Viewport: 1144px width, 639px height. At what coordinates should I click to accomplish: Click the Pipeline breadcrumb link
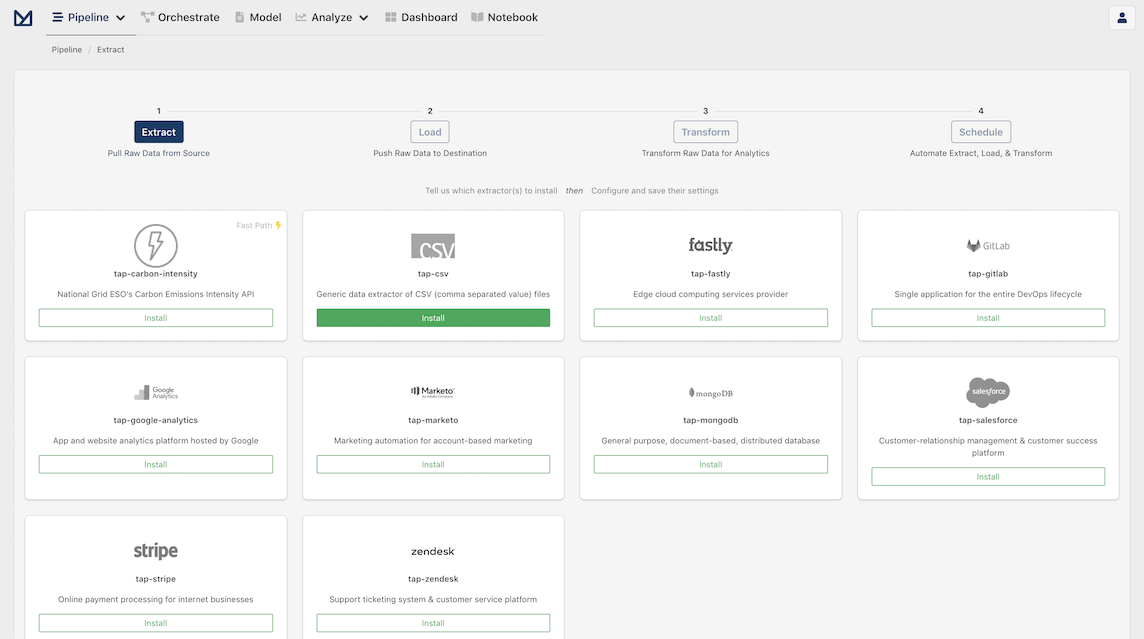[x=66, y=50]
